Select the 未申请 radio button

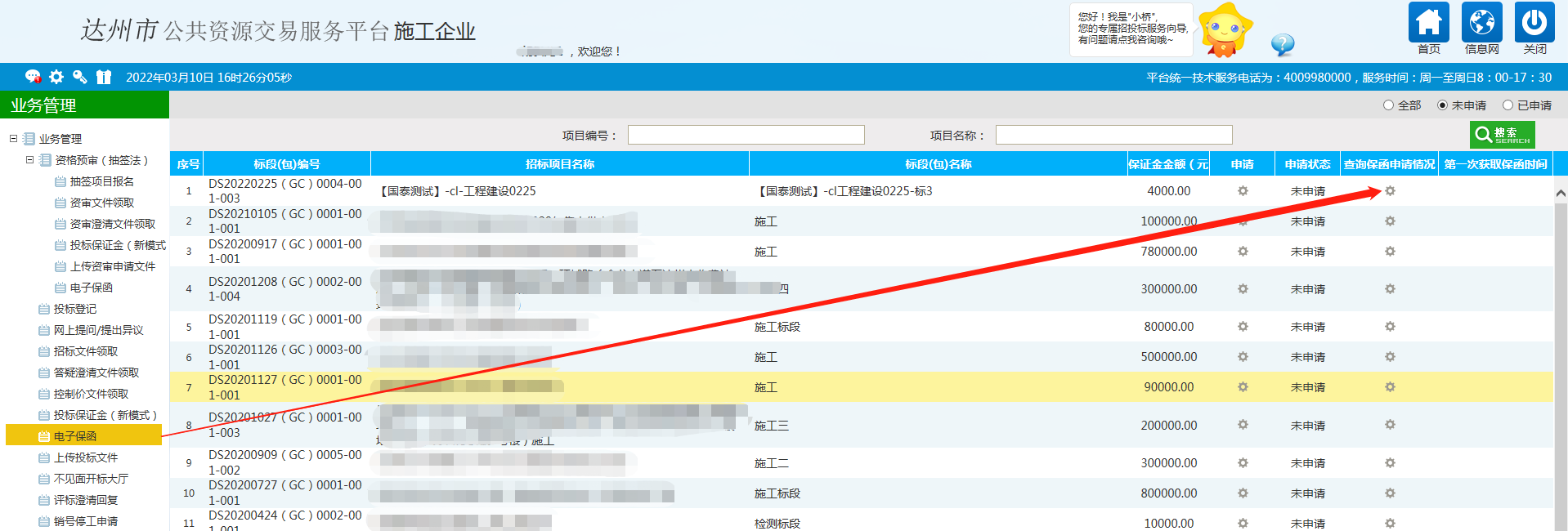pos(1442,105)
